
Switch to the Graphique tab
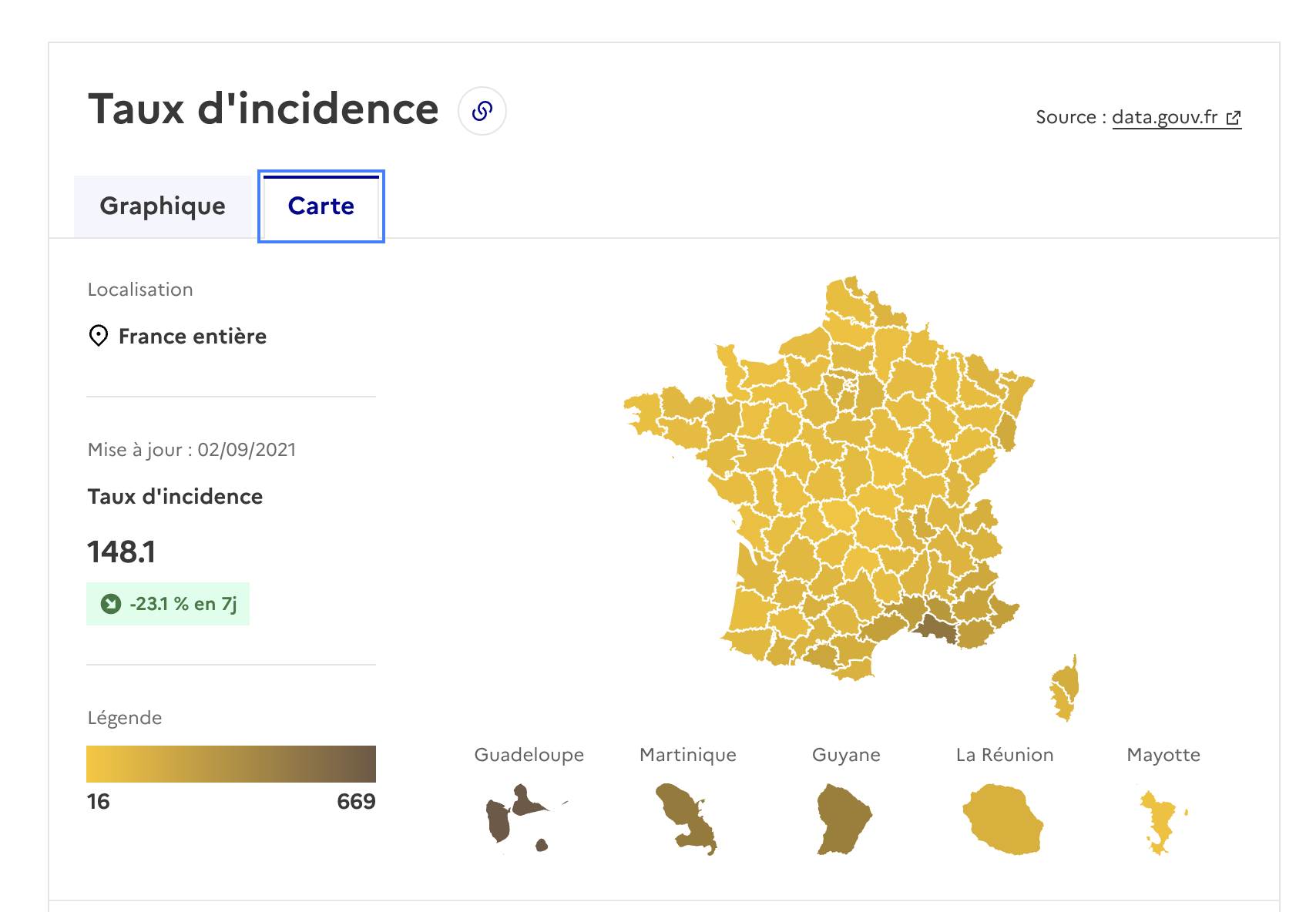[x=163, y=206]
